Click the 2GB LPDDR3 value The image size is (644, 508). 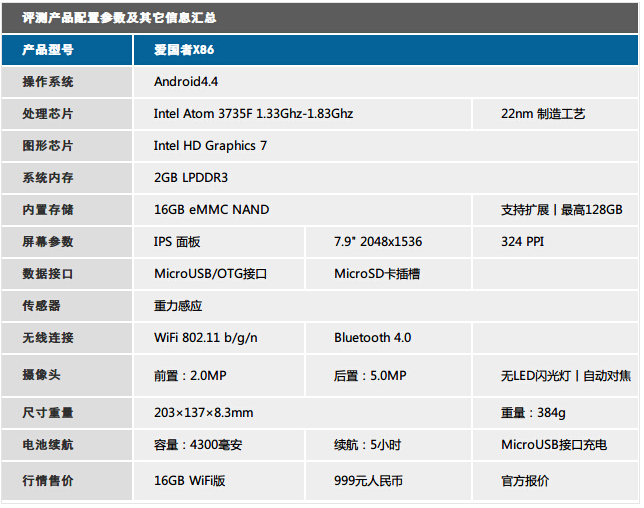point(191,178)
